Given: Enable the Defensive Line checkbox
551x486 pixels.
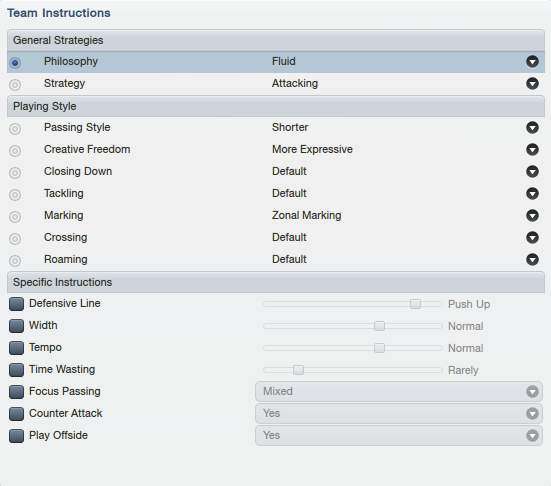Looking at the screenshot, I should click(17, 304).
